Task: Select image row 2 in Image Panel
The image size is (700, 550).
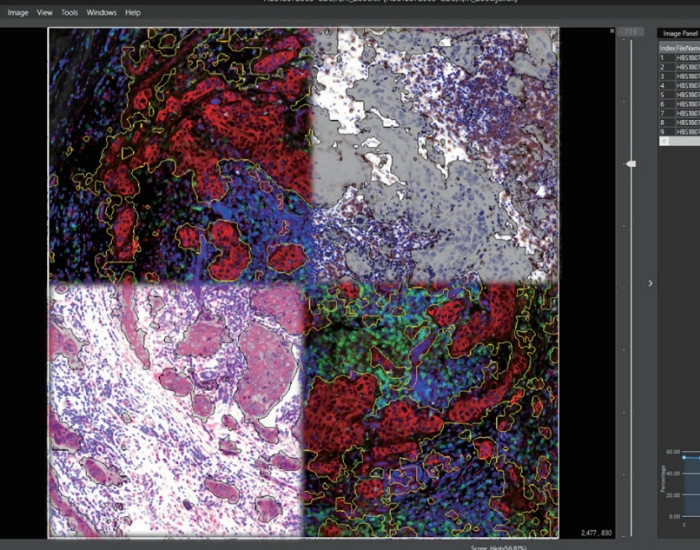Action: coord(679,67)
